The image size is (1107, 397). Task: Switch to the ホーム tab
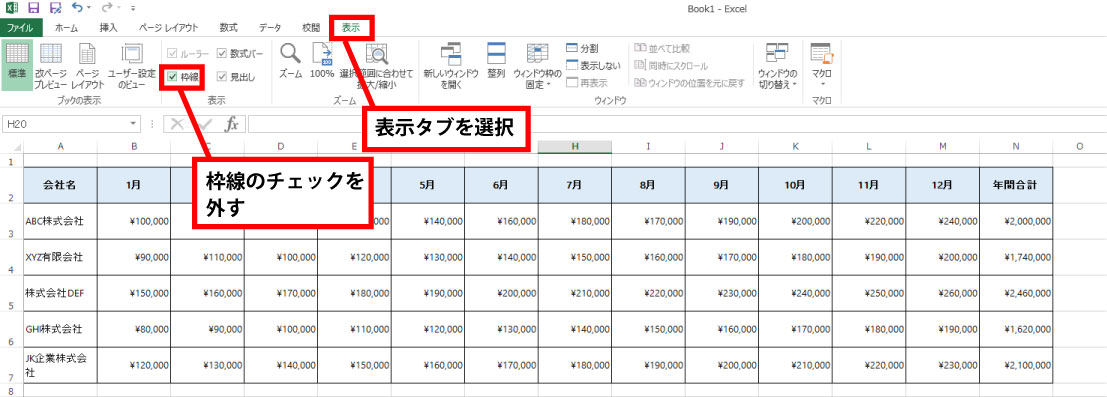click(66, 28)
